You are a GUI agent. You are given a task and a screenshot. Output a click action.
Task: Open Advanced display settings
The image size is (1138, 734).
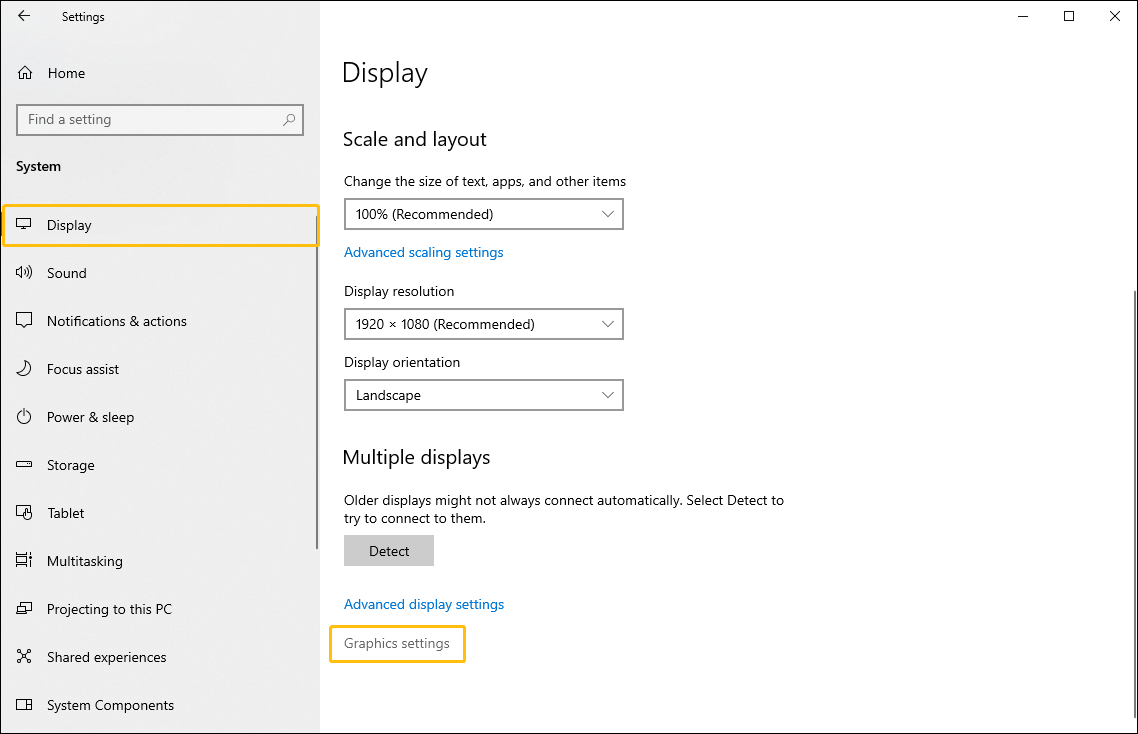click(423, 604)
